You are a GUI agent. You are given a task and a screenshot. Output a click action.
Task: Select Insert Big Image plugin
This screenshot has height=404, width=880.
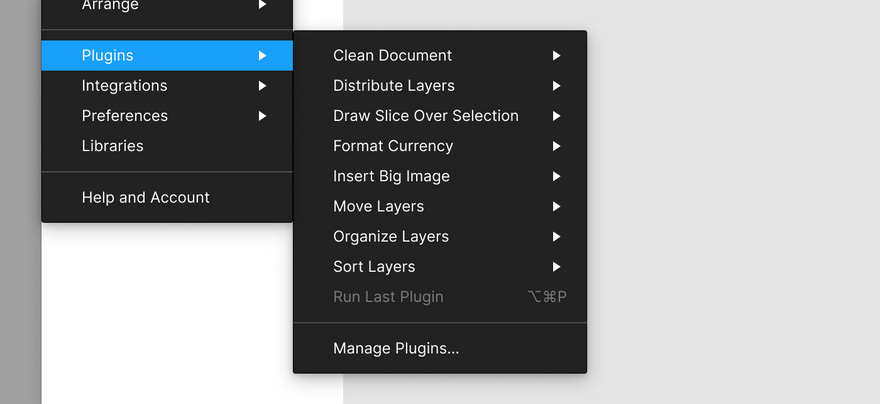(x=440, y=176)
